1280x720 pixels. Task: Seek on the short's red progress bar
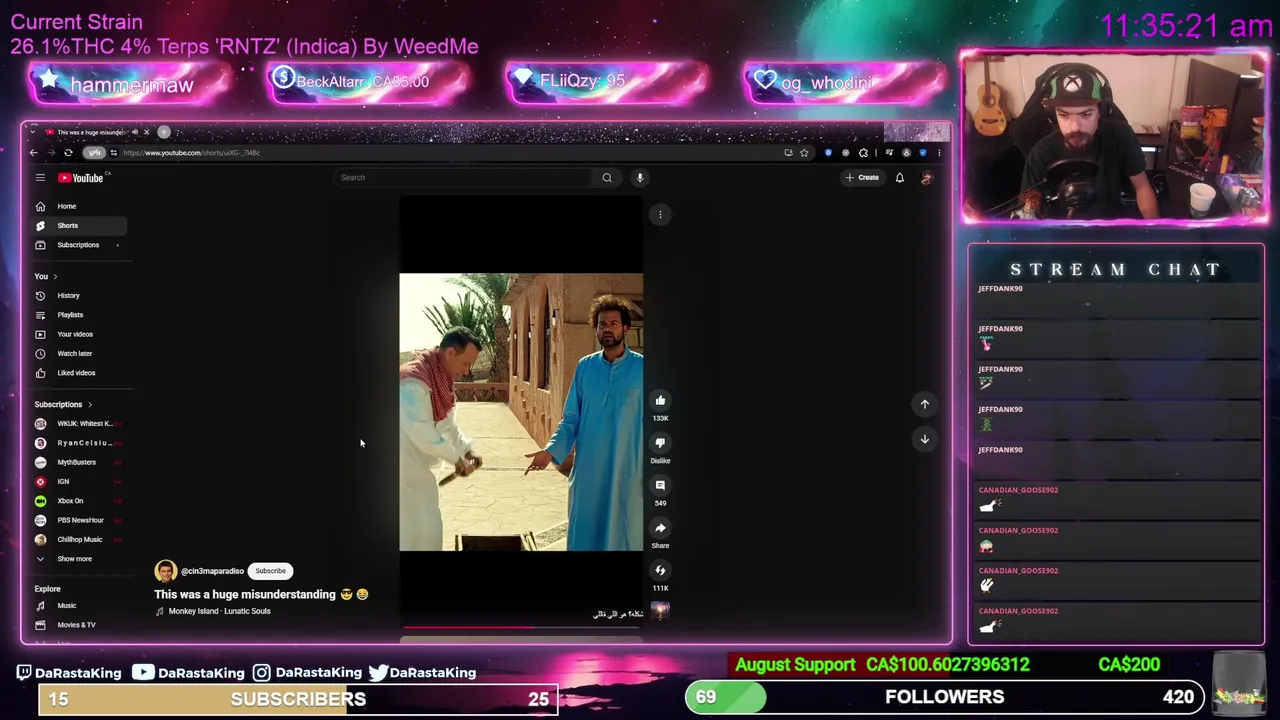[521, 628]
